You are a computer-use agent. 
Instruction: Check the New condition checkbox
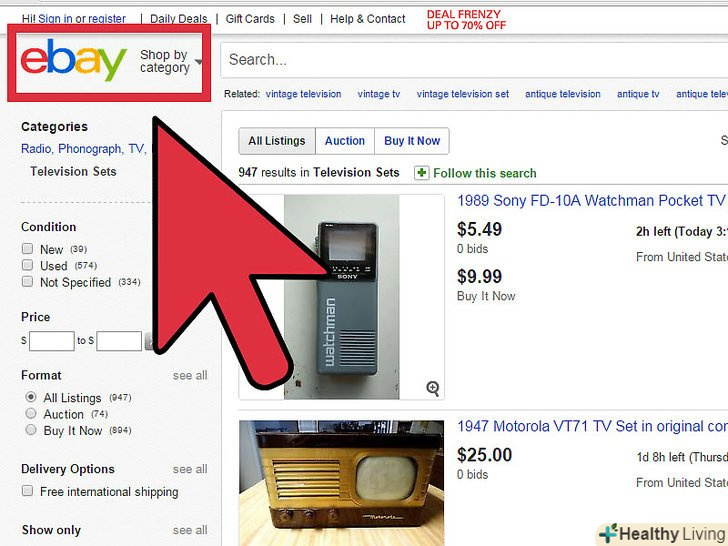[27, 249]
